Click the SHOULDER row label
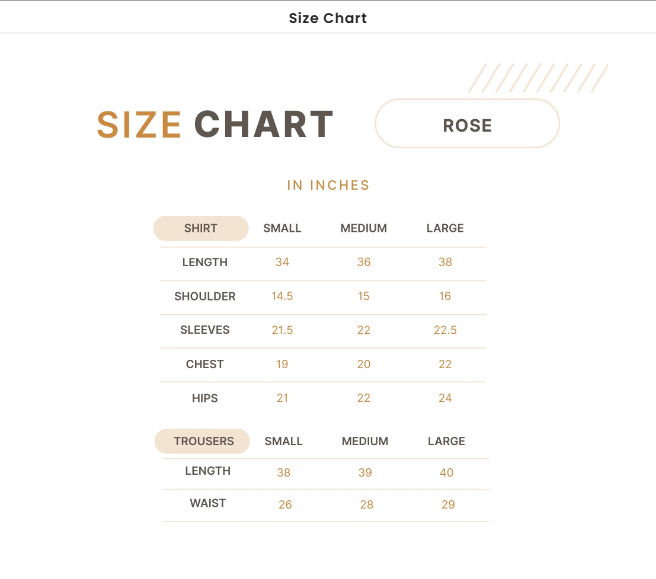The image size is (656, 579). click(x=205, y=297)
